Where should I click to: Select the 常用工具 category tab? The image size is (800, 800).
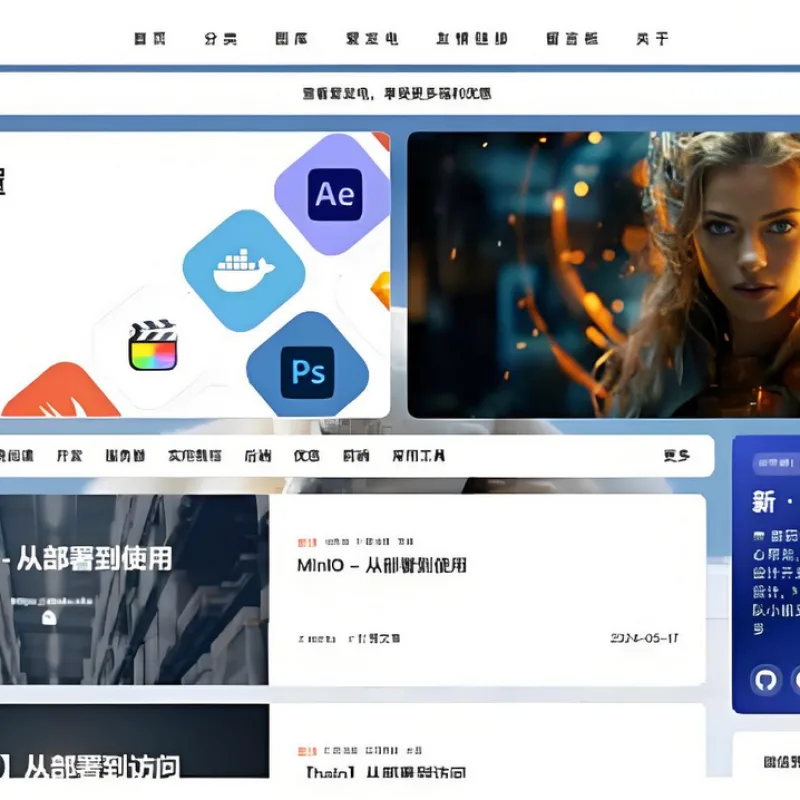tap(418, 456)
